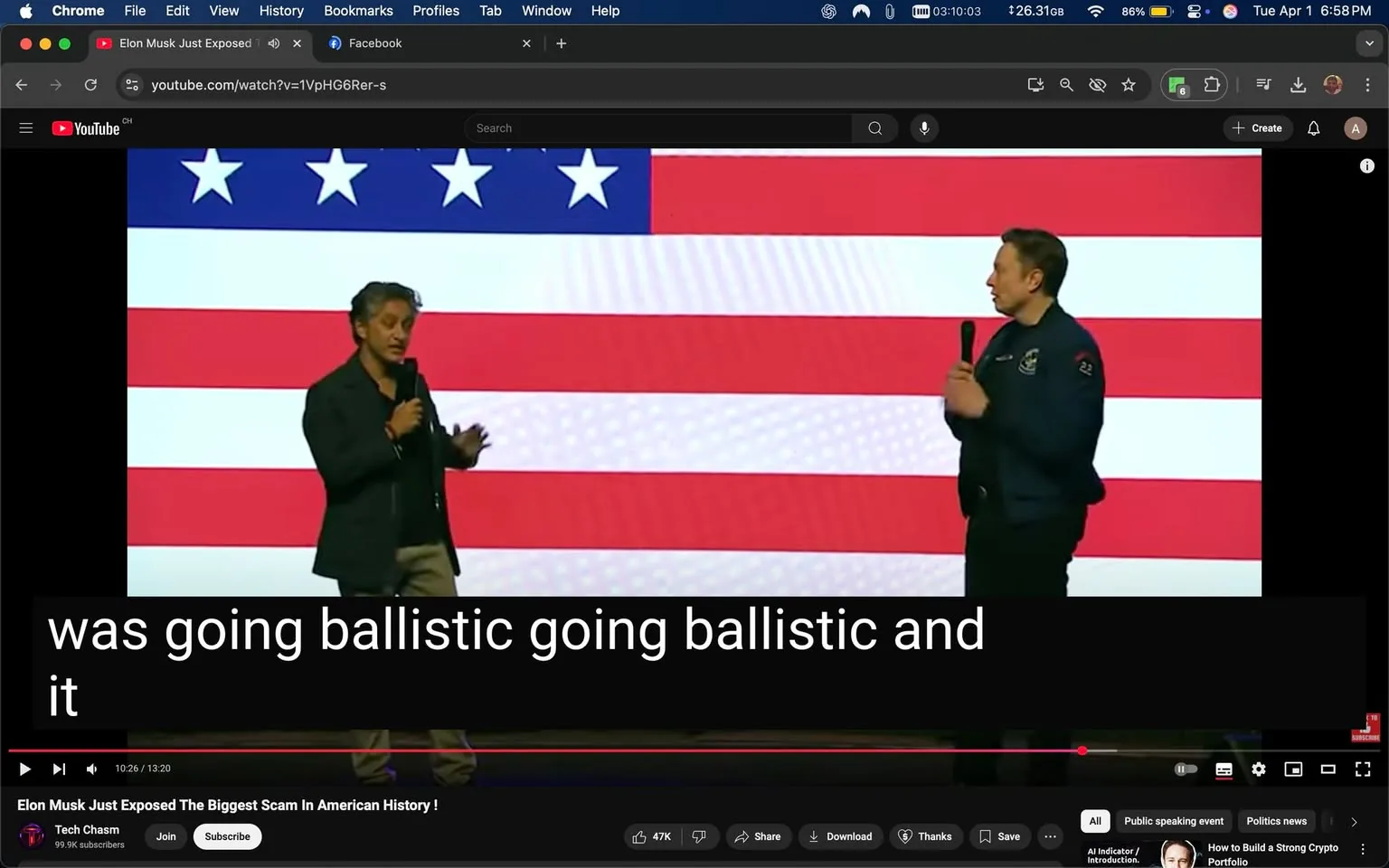The height and width of the screenshot is (868, 1389).
Task: Share the video
Action: point(759,836)
